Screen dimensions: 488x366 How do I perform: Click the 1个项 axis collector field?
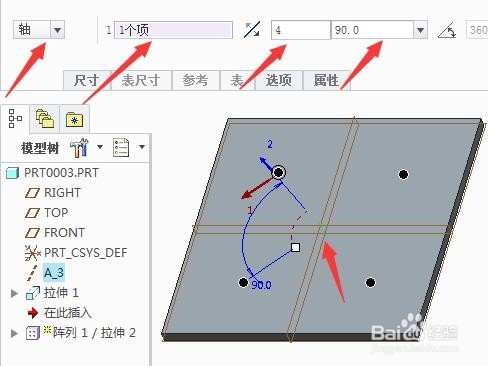(x=173, y=30)
